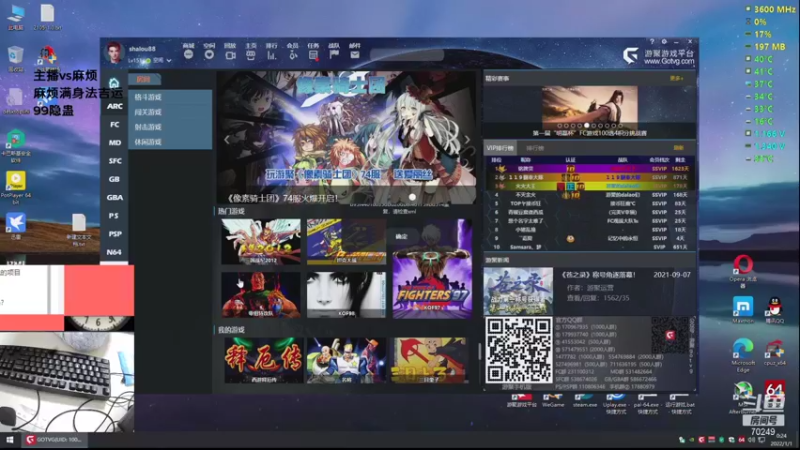This screenshot has width=800, height=450.
Task: Click ranking row 10 Samsara
Action: tap(590, 247)
